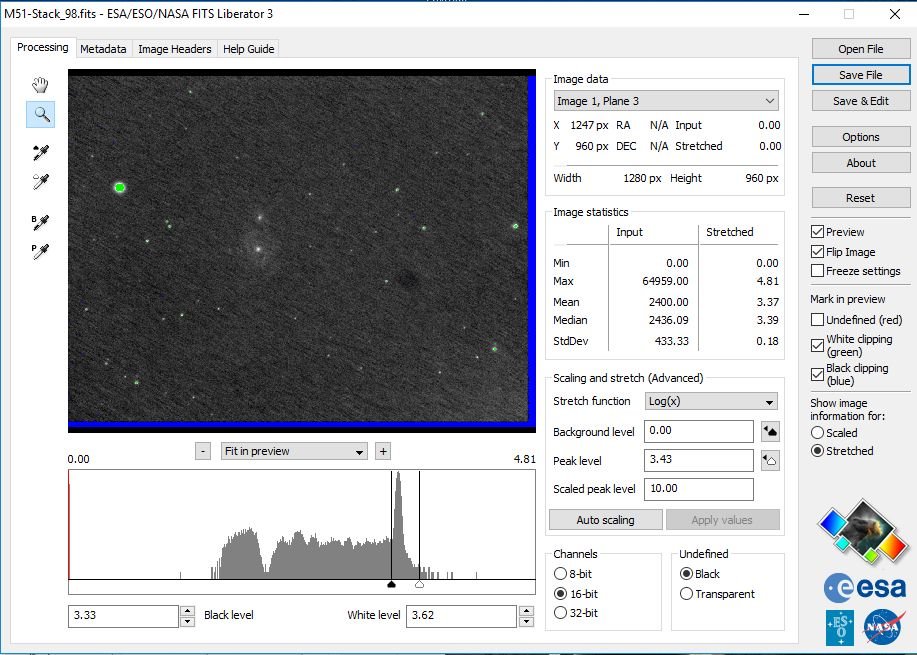The image size is (917, 655).
Task: Switch to the Metadata tab
Action: [103, 49]
